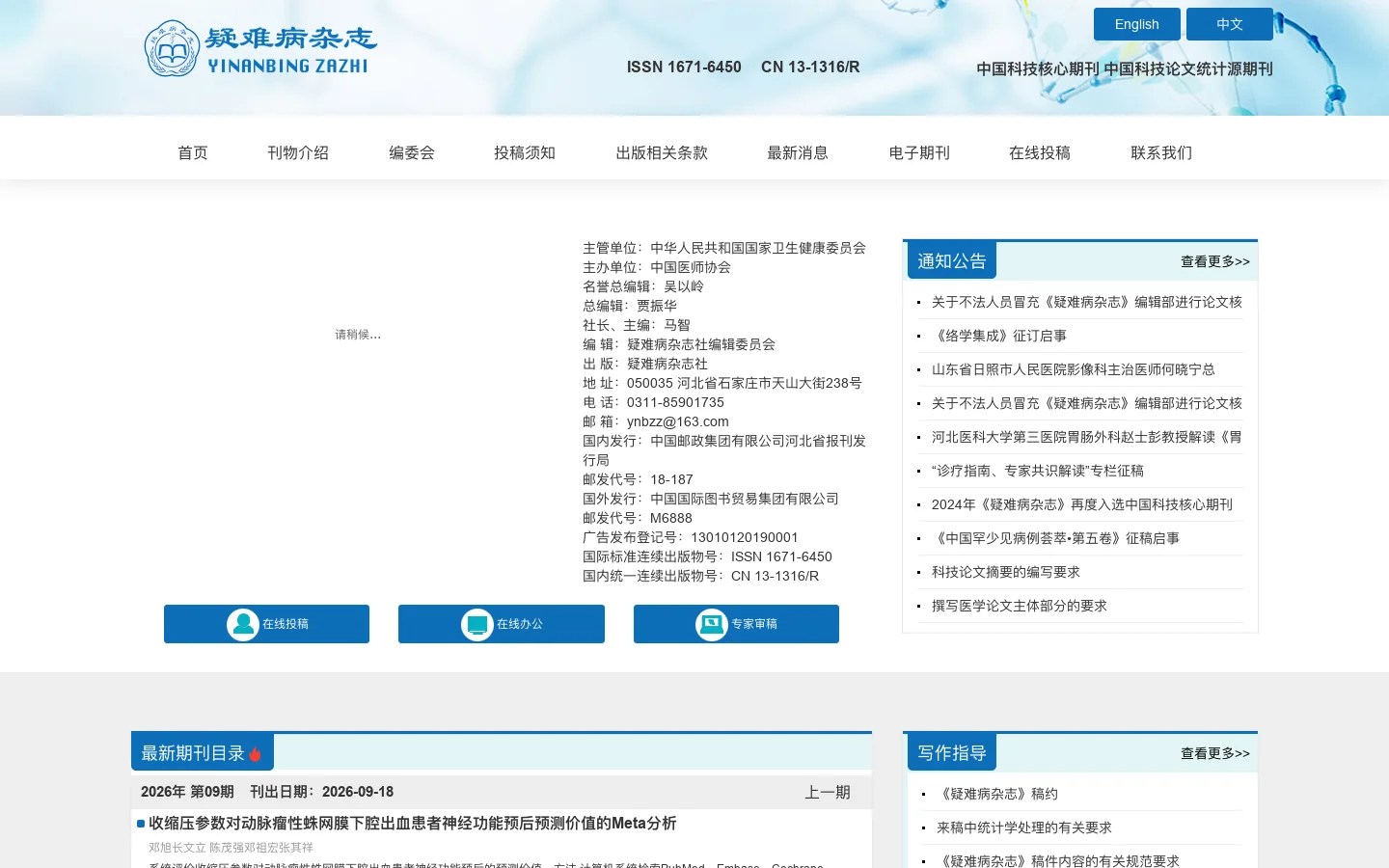Switch the site to English
This screenshot has width=1389, height=868.
coord(1136,24)
